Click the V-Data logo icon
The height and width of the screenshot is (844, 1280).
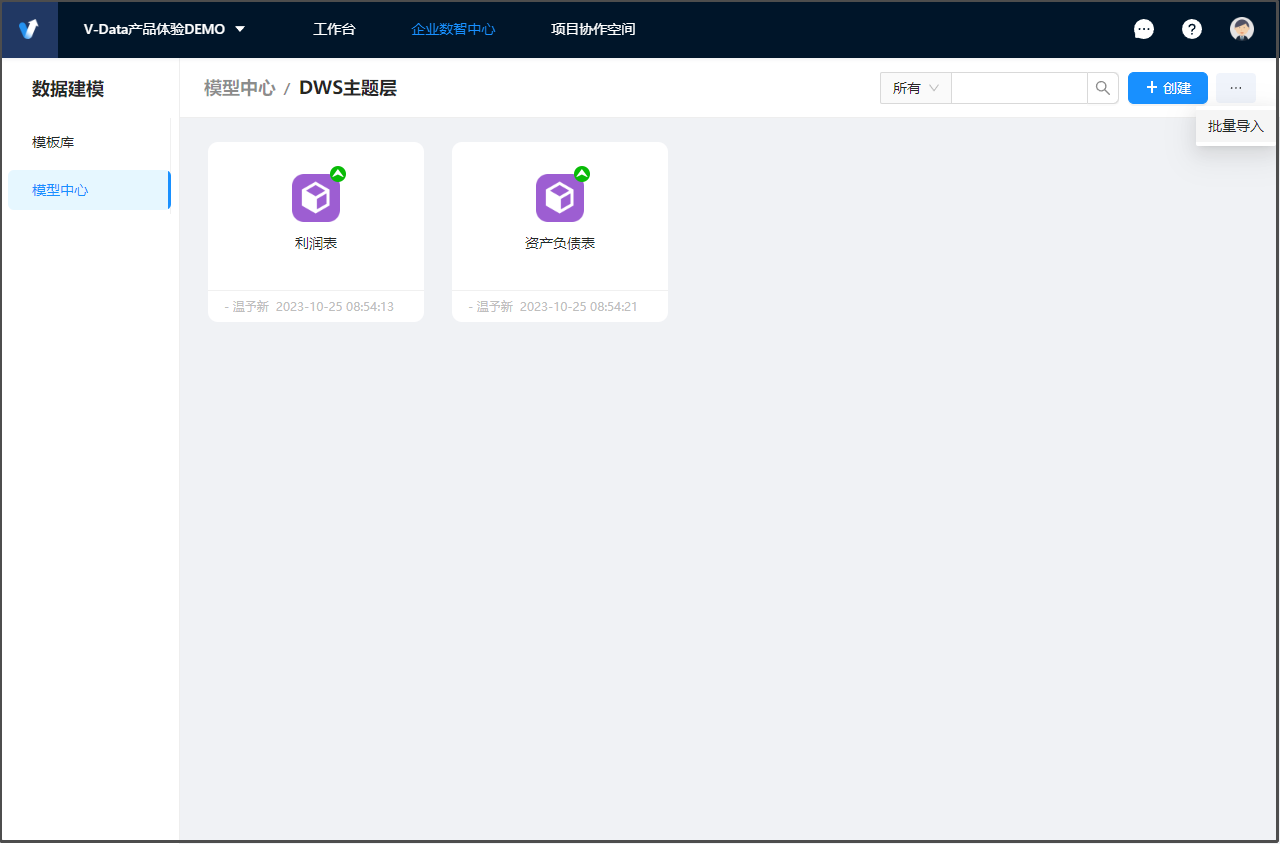point(29,30)
